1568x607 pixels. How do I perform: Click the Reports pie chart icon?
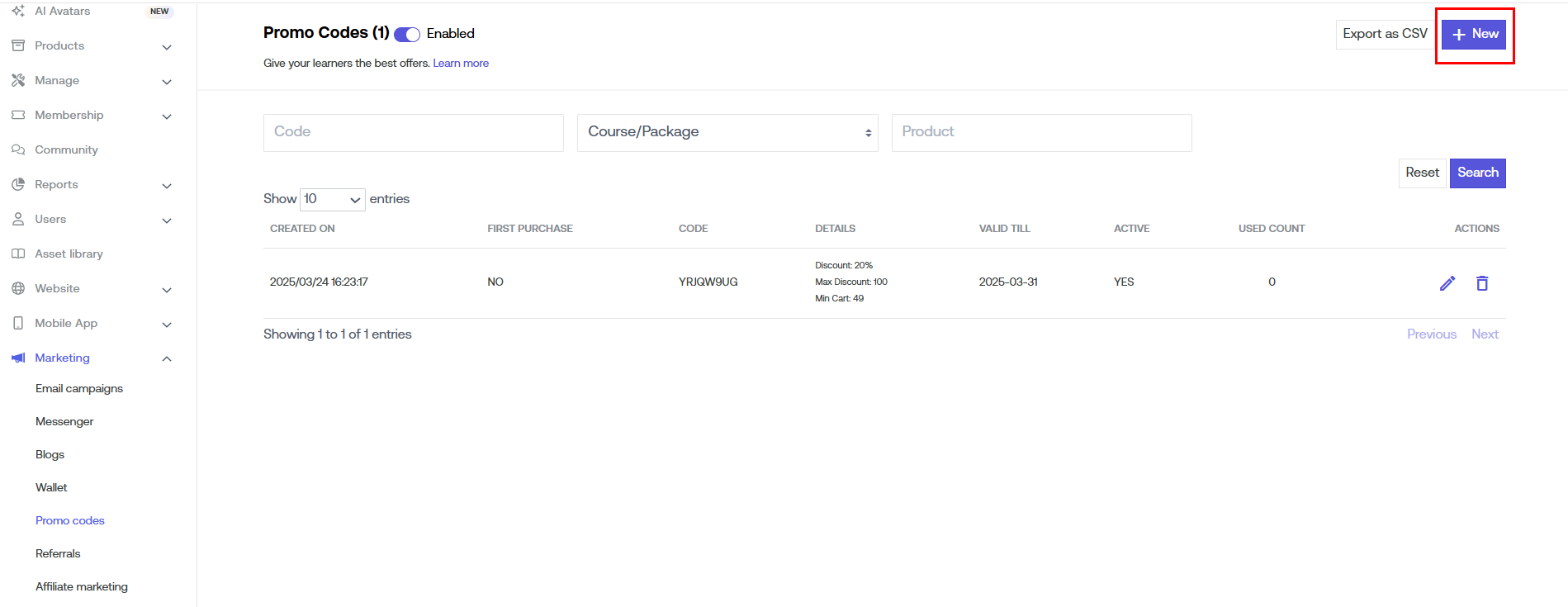coord(18,184)
